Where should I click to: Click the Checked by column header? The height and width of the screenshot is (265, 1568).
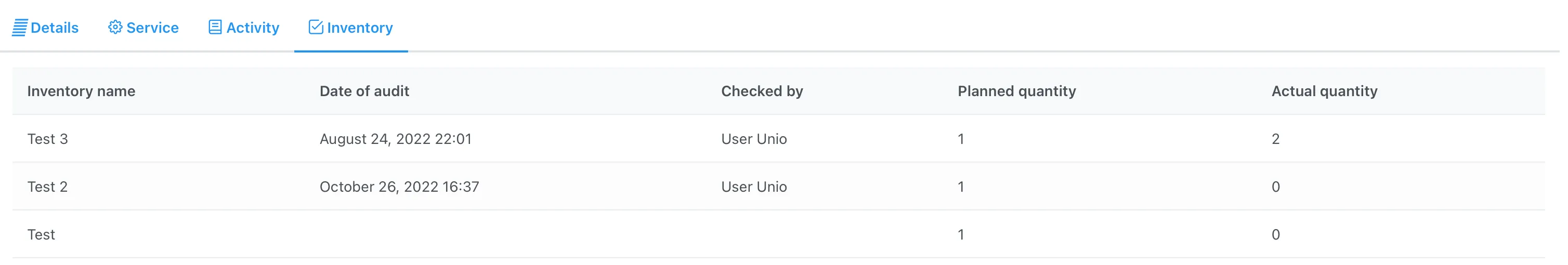(x=762, y=91)
